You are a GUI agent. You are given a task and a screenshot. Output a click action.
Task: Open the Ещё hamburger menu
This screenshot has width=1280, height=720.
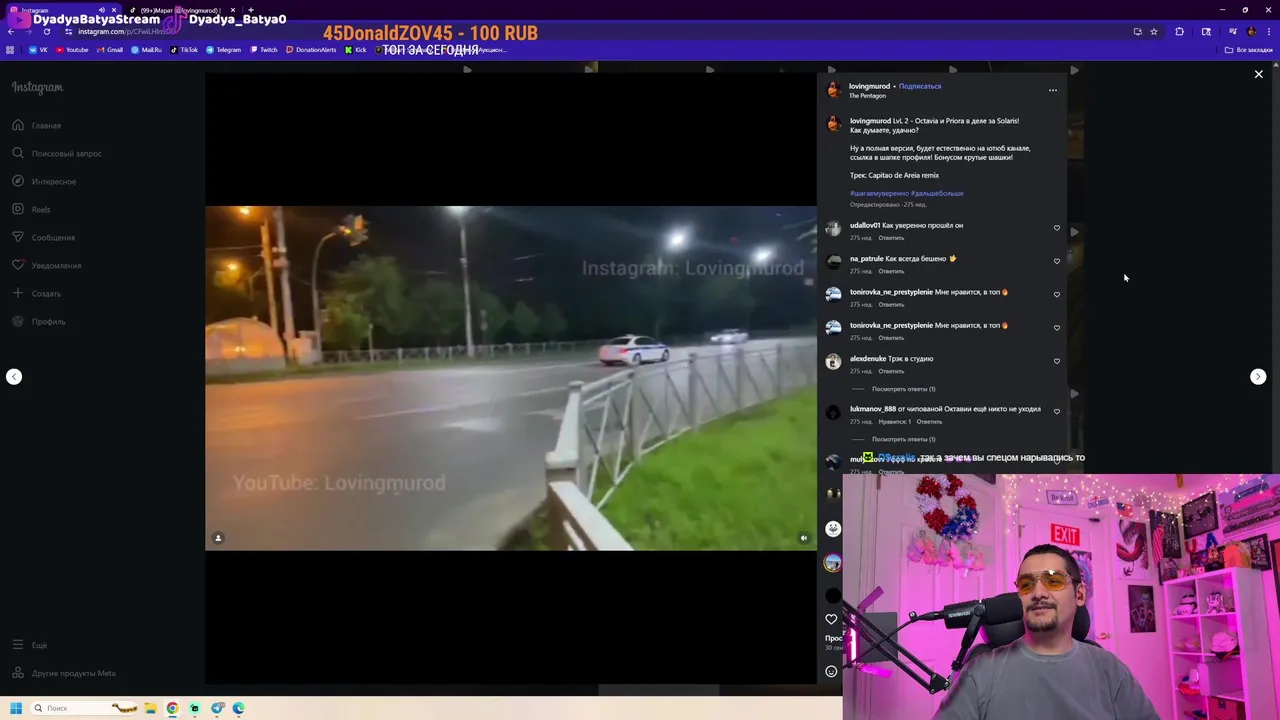[x=29, y=645]
